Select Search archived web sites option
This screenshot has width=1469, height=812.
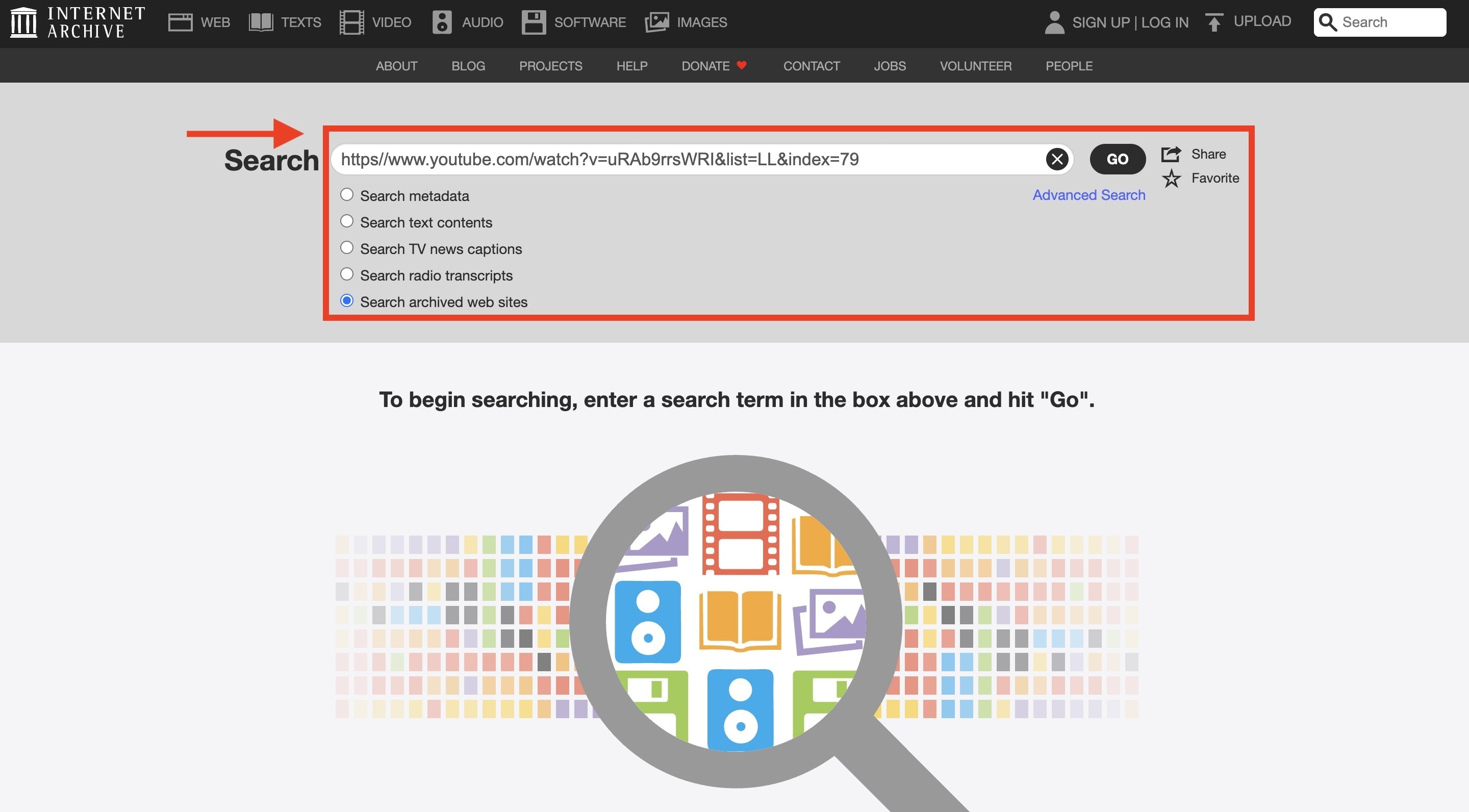point(347,300)
